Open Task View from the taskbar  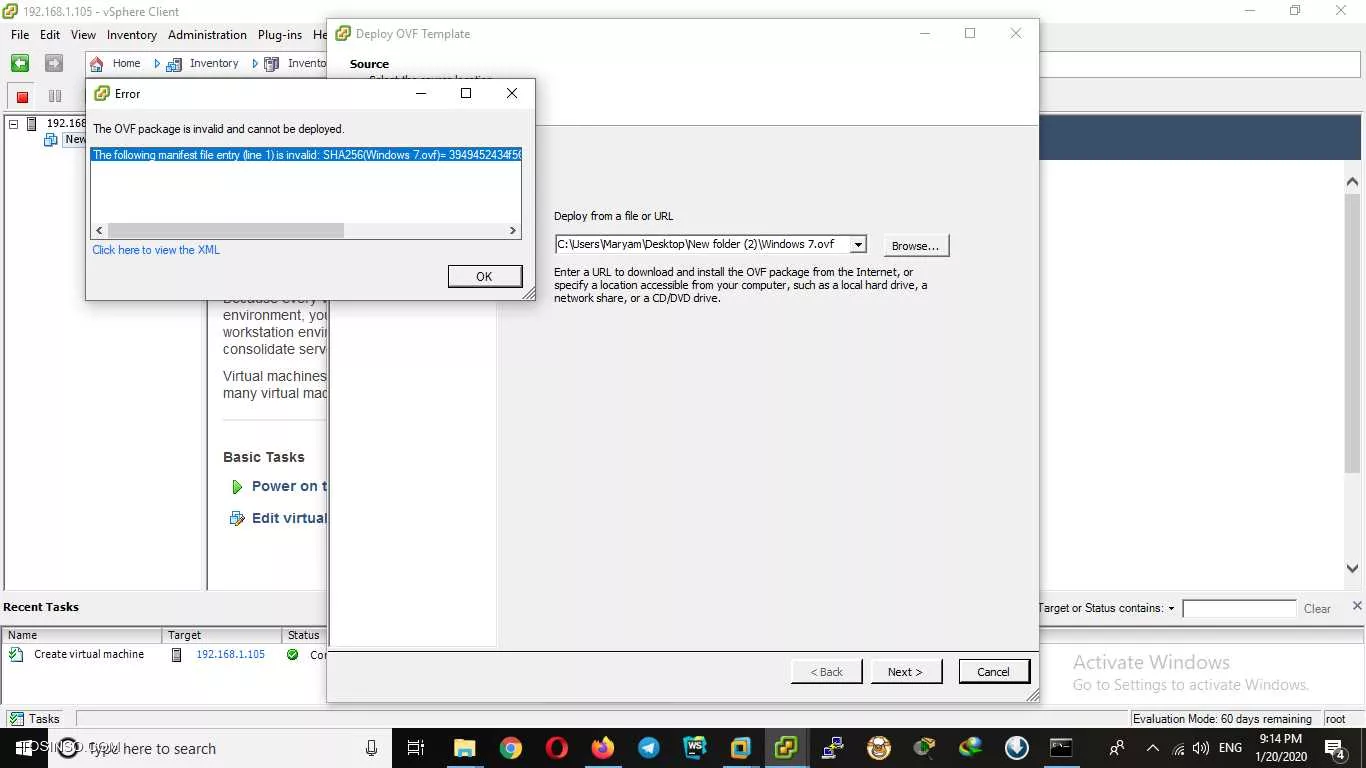point(416,748)
